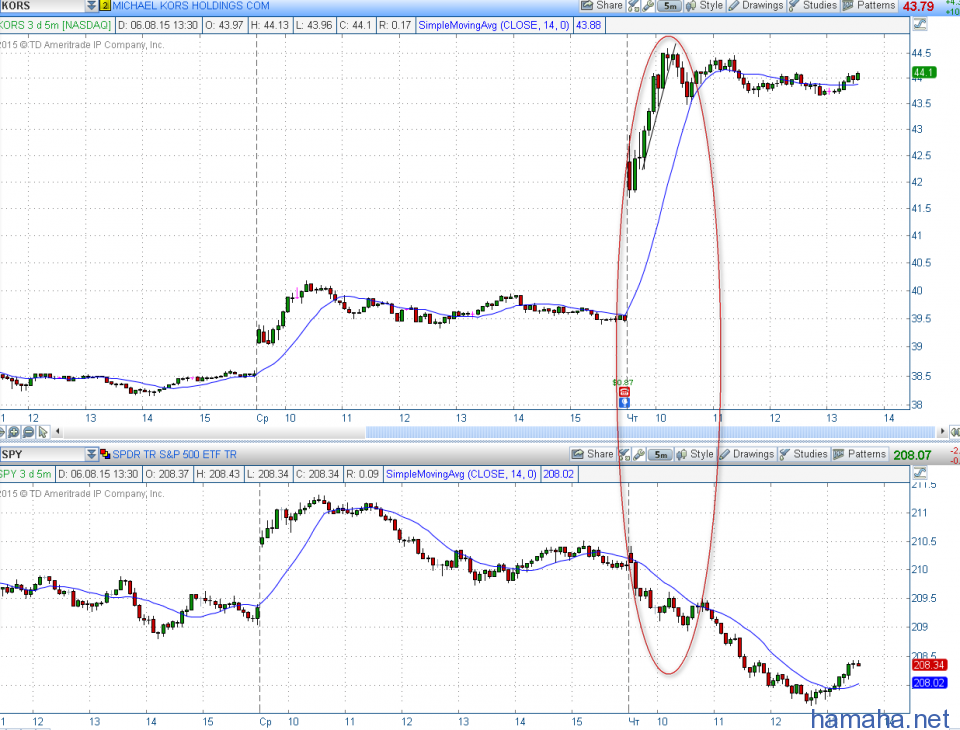
Task: Click the blue KORS time scrollbar thumb
Action: (651, 432)
